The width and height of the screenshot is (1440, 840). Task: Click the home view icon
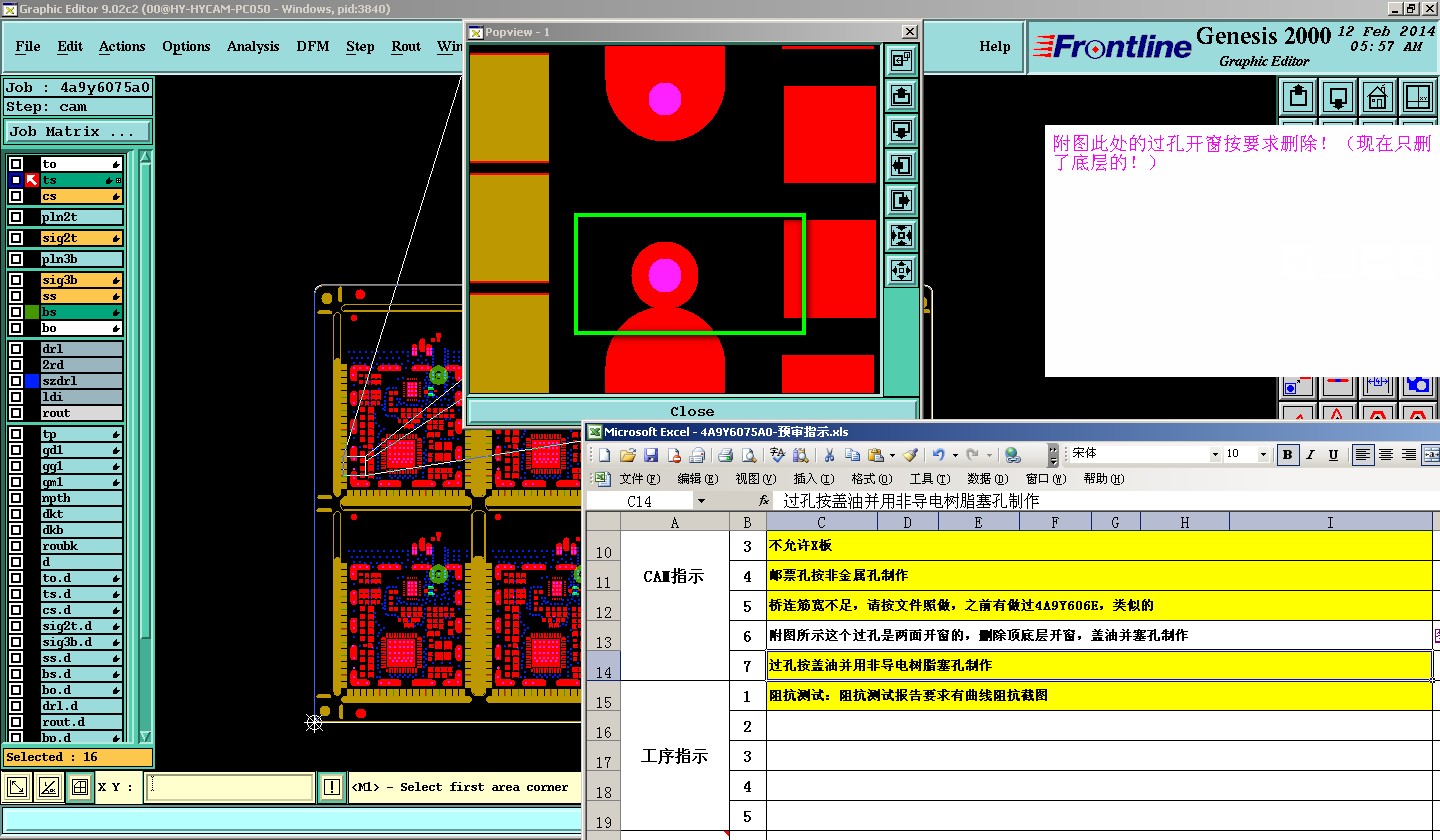tap(1377, 97)
